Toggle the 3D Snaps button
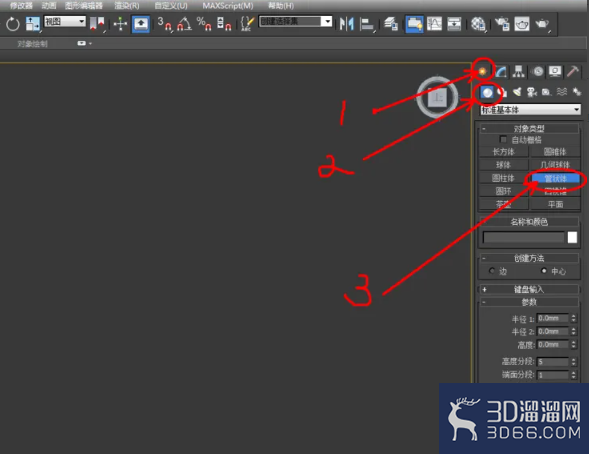 [x=165, y=24]
